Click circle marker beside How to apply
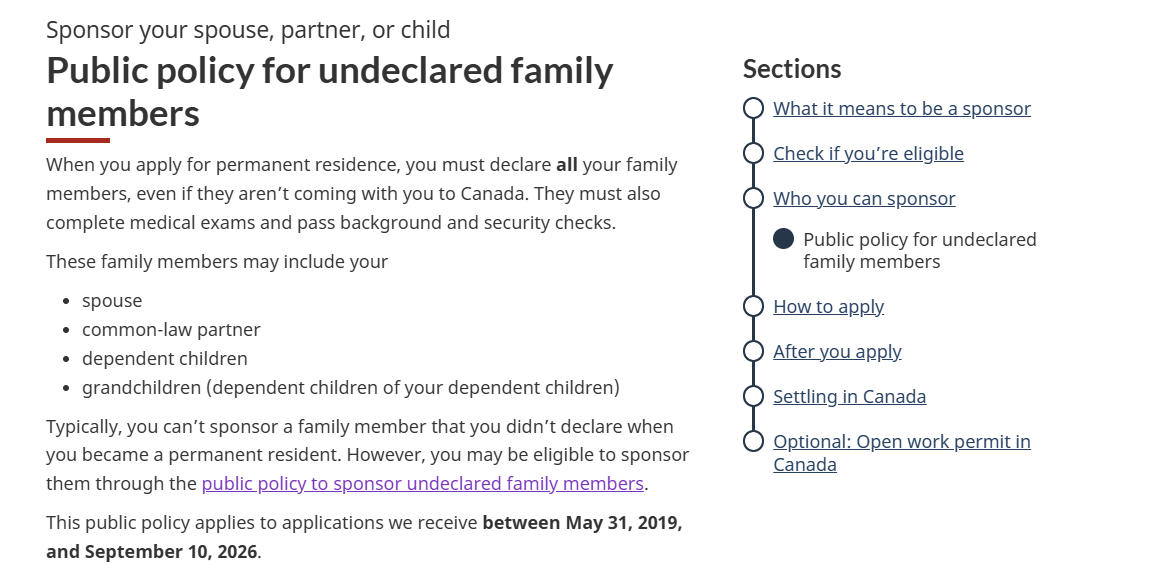The width and height of the screenshot is (1152, 583). pos(753,305)
